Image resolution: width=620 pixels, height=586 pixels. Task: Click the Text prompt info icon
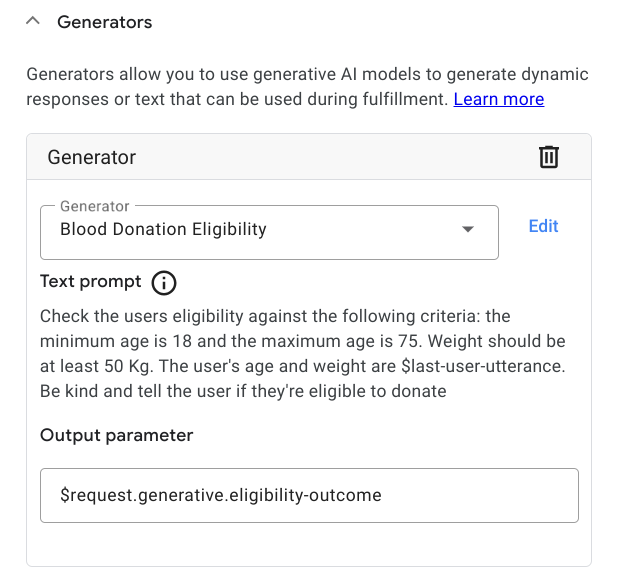click(164, 283)
